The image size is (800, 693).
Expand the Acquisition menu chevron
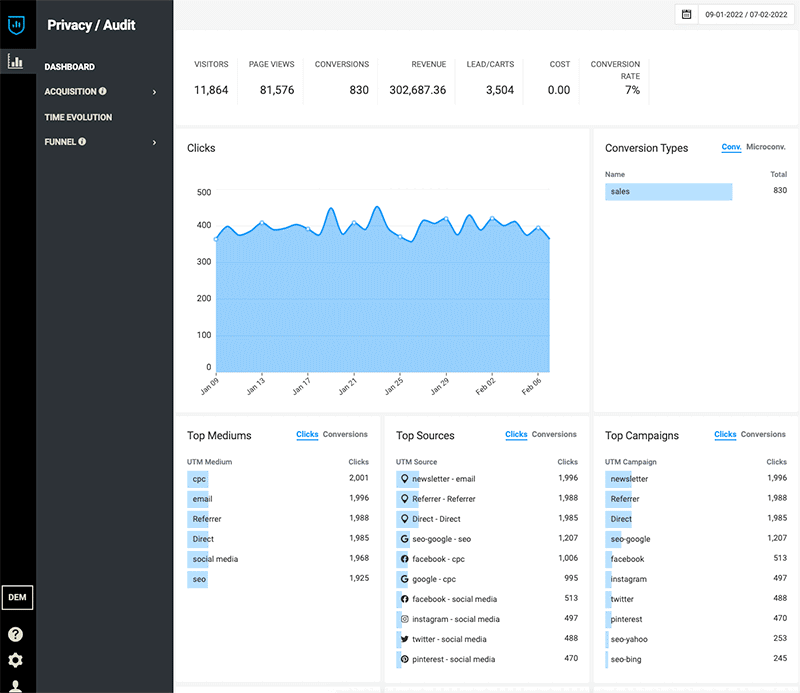[155, 92]
